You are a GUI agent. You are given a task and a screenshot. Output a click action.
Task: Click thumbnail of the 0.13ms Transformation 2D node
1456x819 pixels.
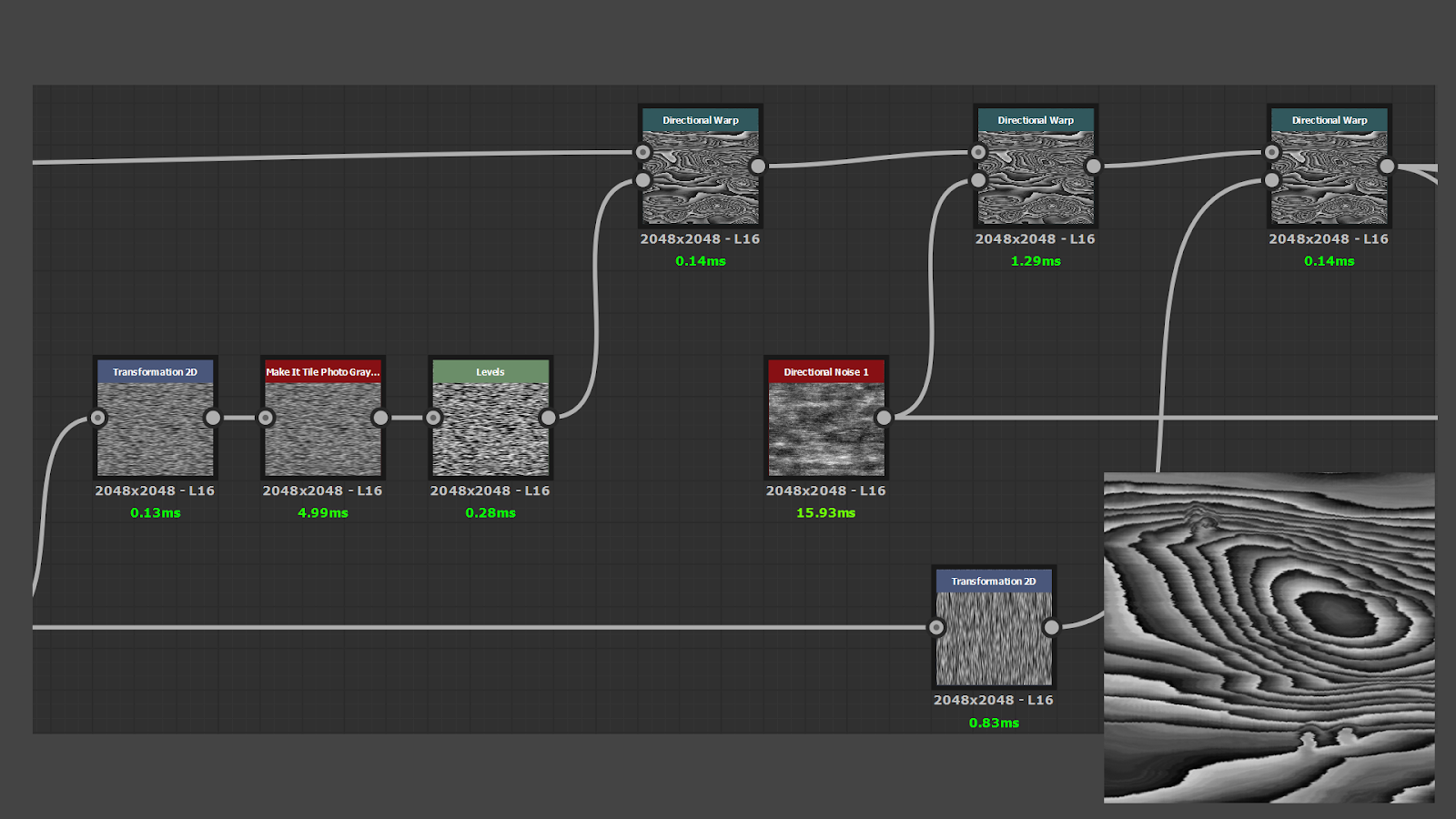[155, 429]
